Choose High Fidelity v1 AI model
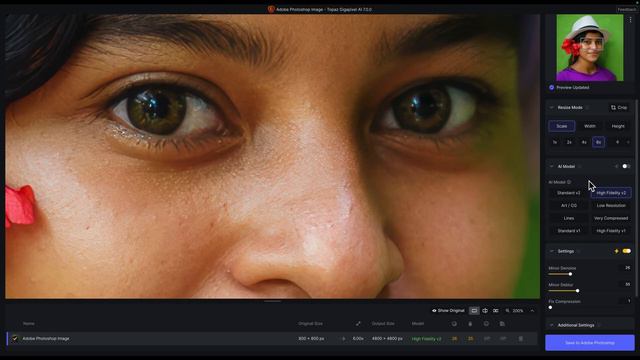640x360 pixels. [611, 231]
